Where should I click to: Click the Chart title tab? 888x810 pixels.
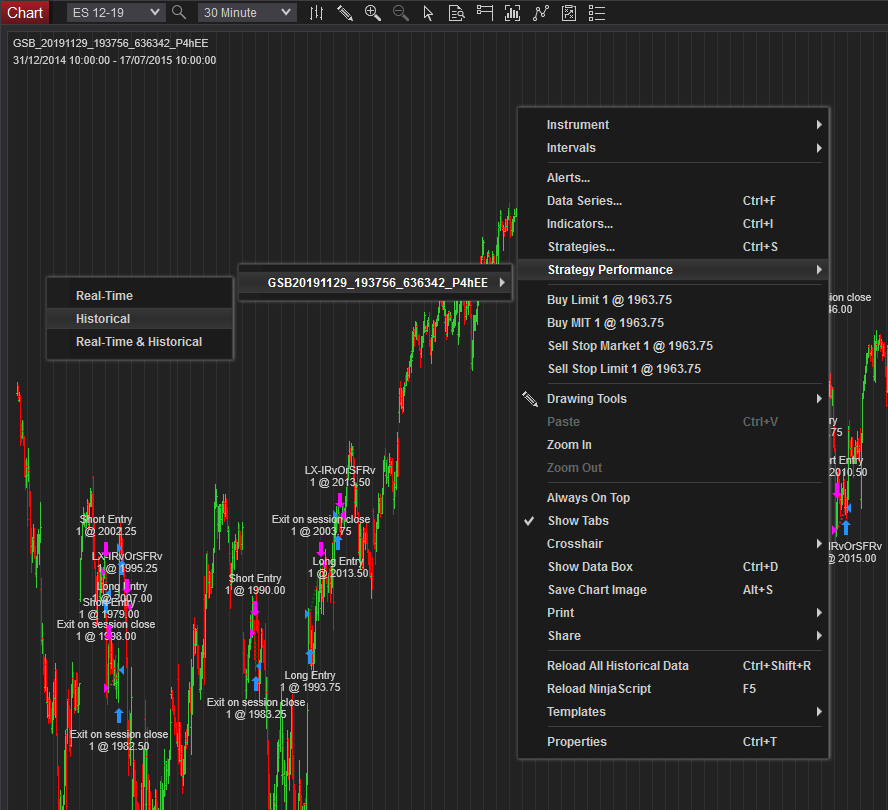tap(25, 12)
